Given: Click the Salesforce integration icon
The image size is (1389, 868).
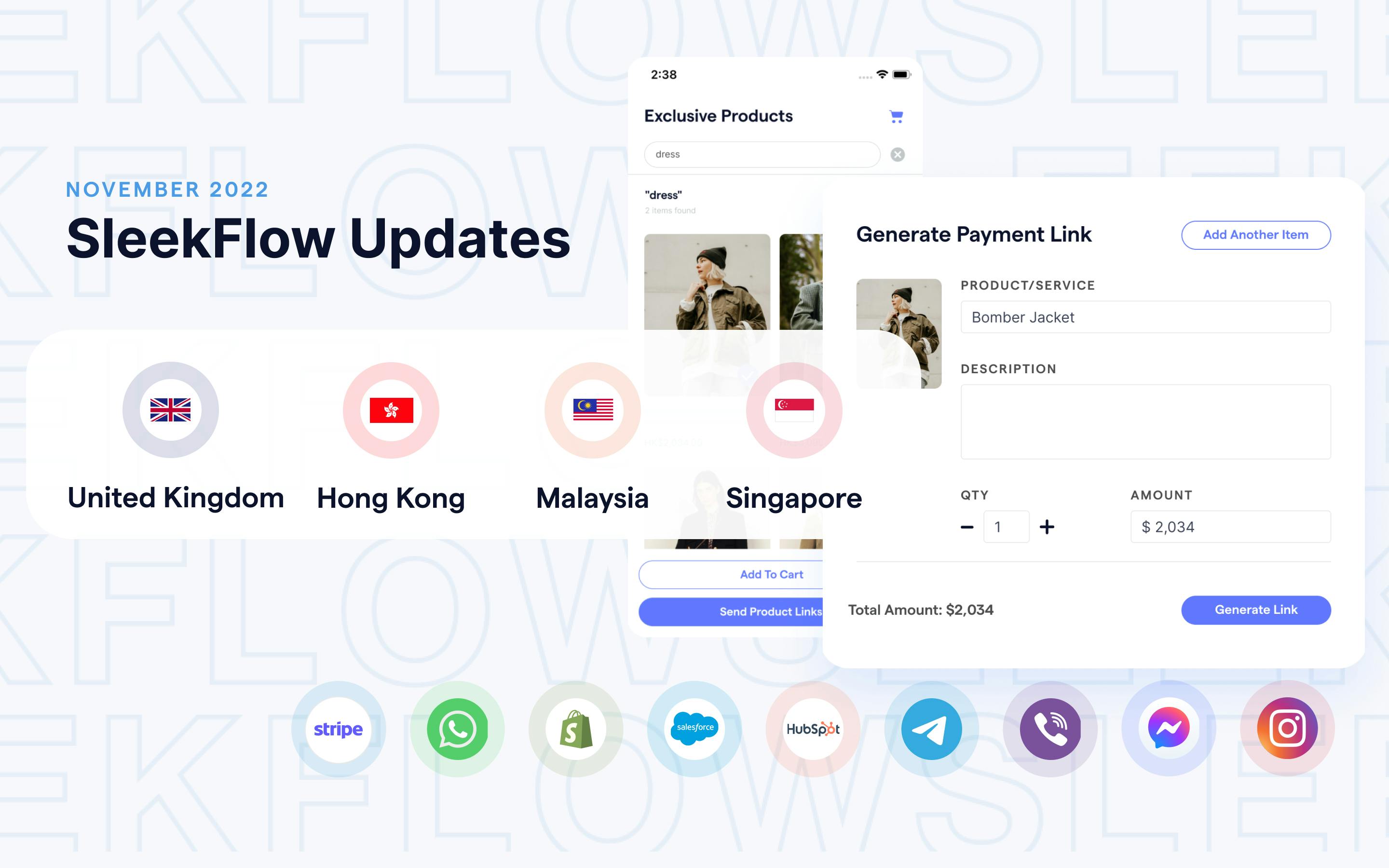Looking at the screenshot, I should pyautogui.click(x=694, y=728).
